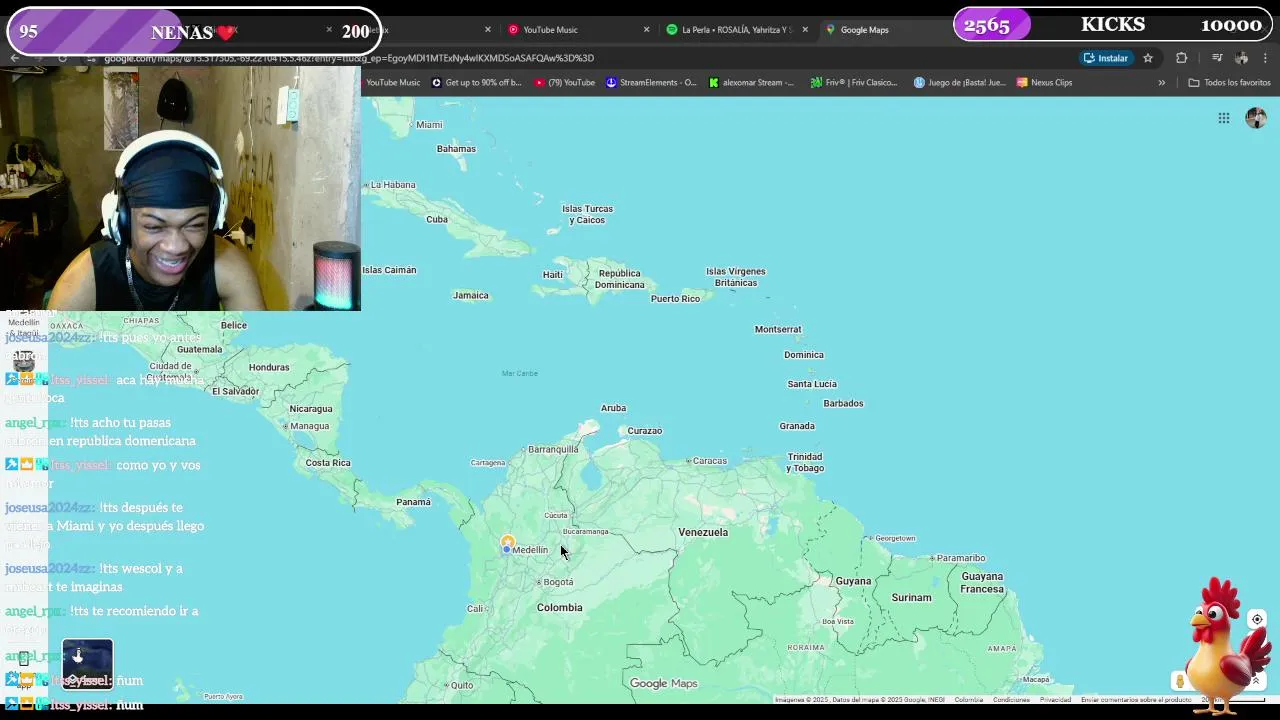Image resolution: width=1280 pixels, height=720 pixels.
Task: Expand the map layers chevron panel
Action: [x=1256, y=681]
